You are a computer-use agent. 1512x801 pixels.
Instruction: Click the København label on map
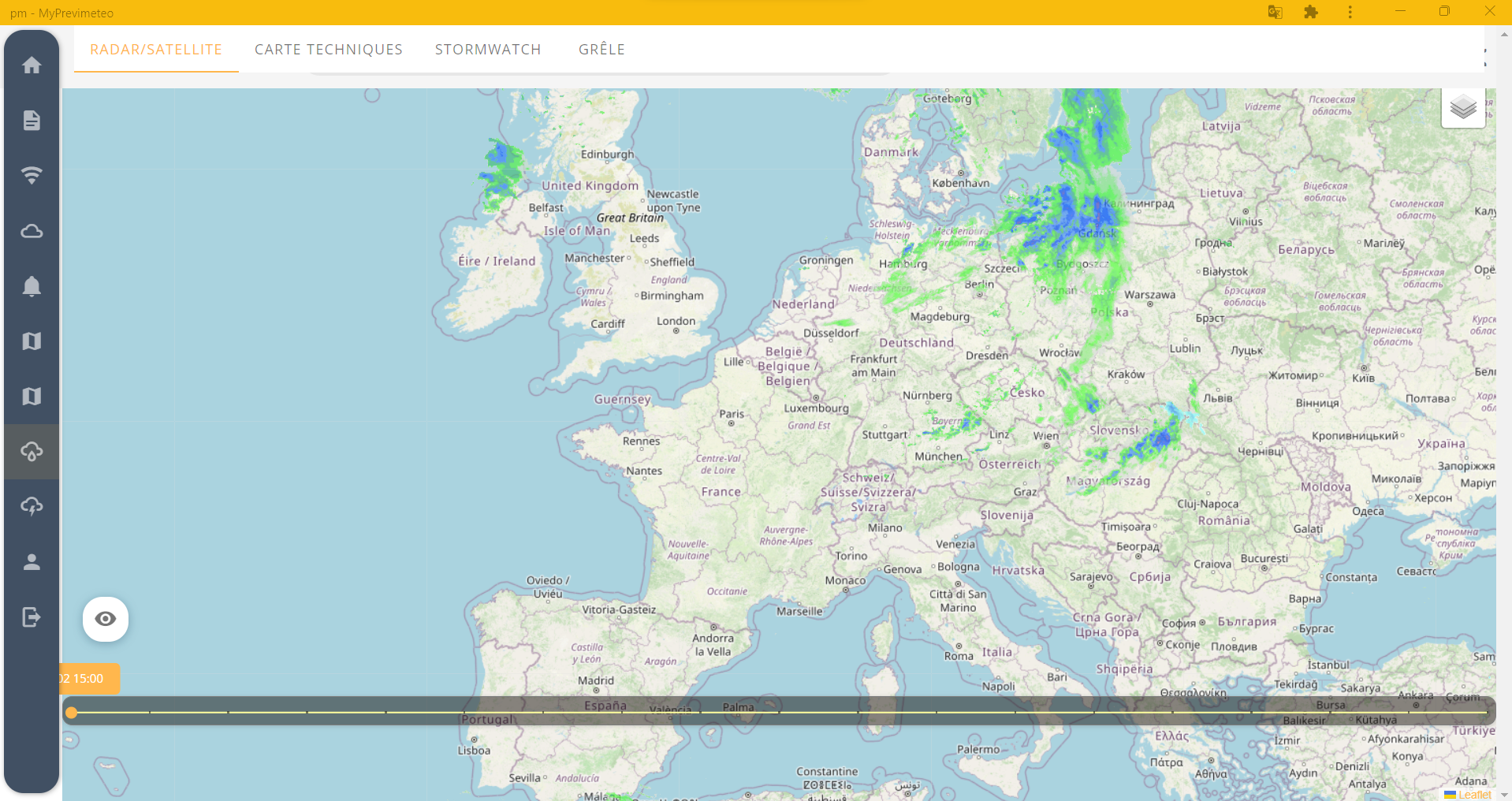(x=960, y=183)
